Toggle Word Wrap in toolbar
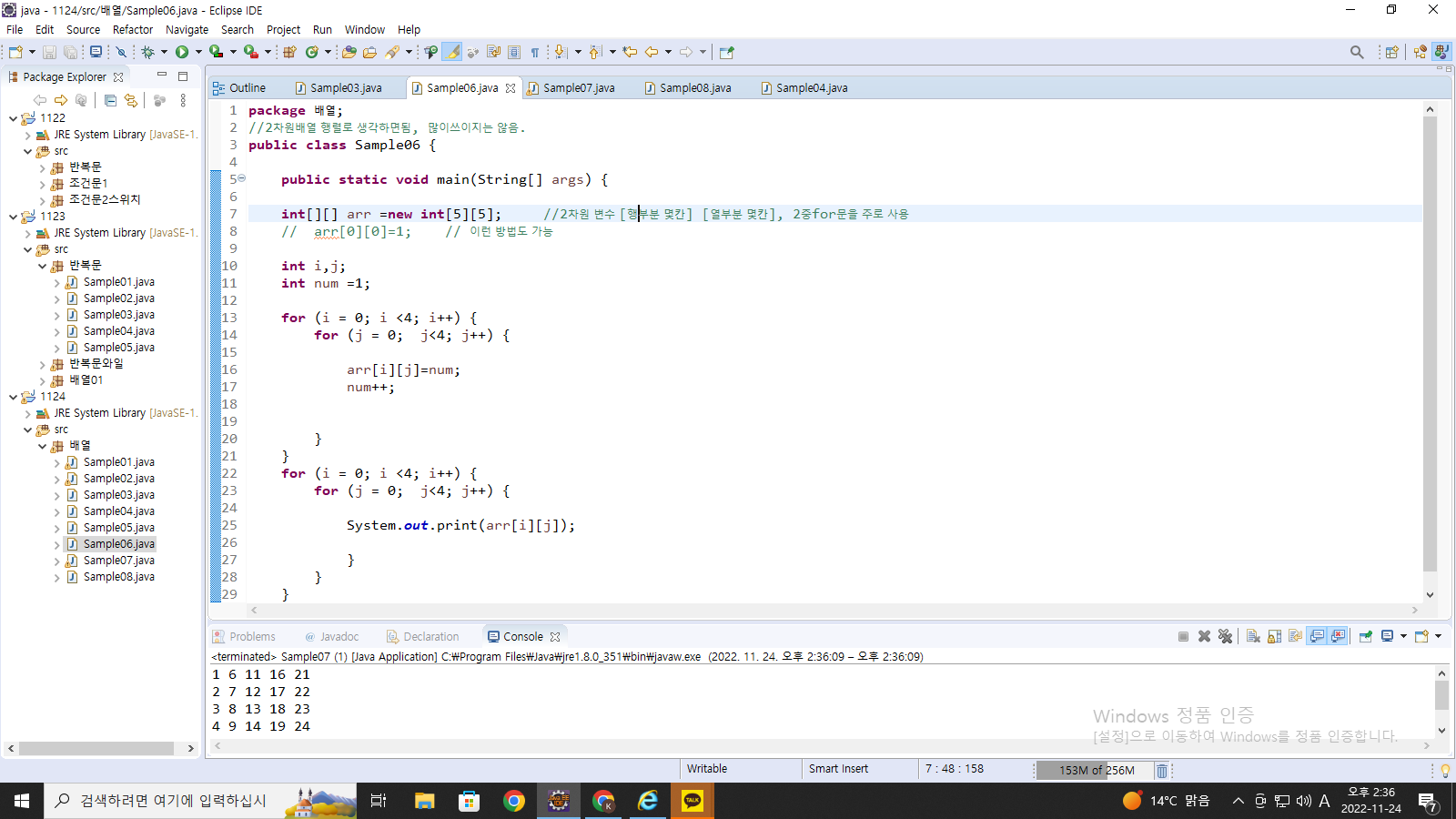Image resolution: width=1456 pixels, height=819 pixels. click(493, 52)
